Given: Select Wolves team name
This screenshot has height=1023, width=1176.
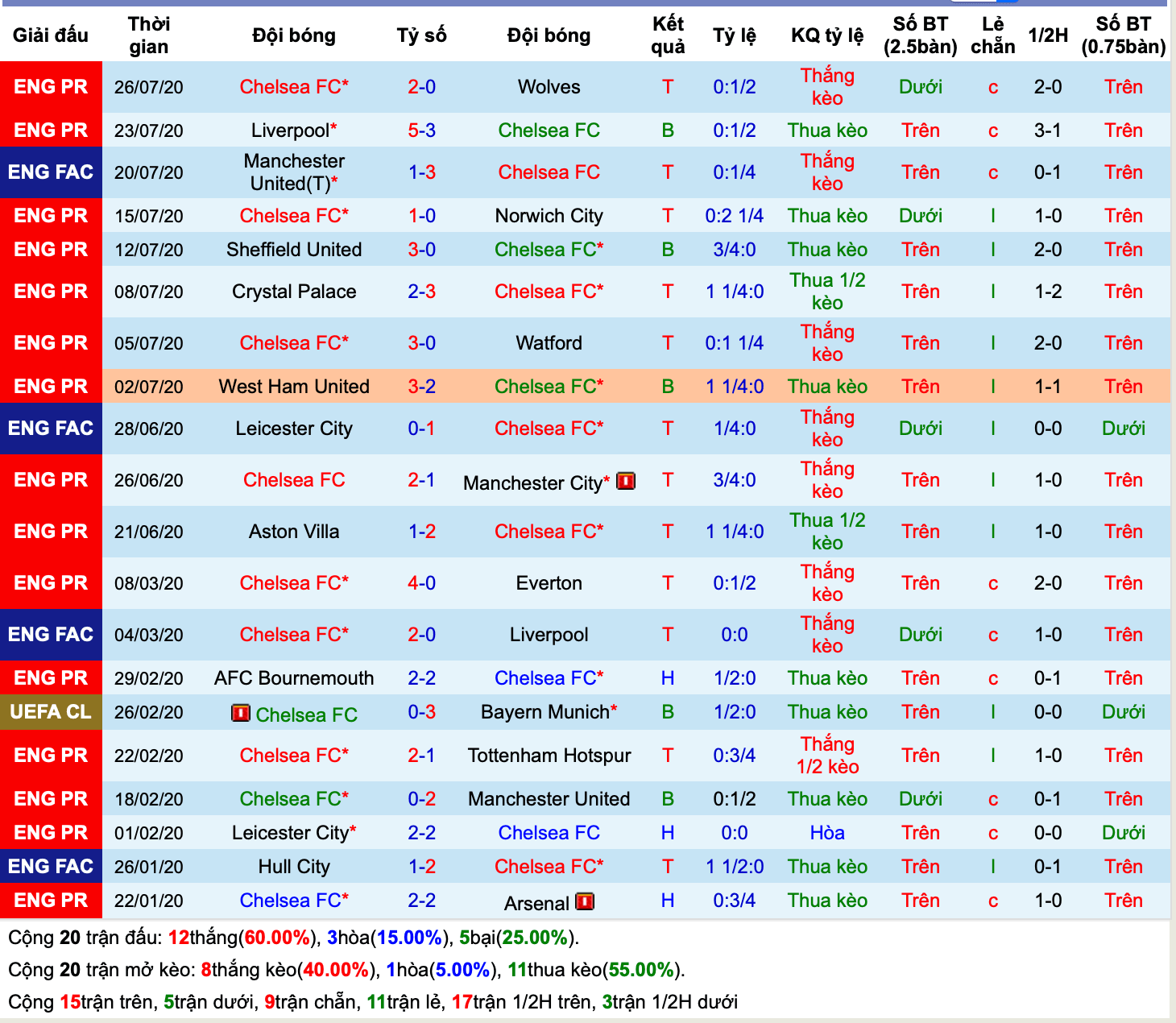Looking at the screenshot, I should coord(549,87).
